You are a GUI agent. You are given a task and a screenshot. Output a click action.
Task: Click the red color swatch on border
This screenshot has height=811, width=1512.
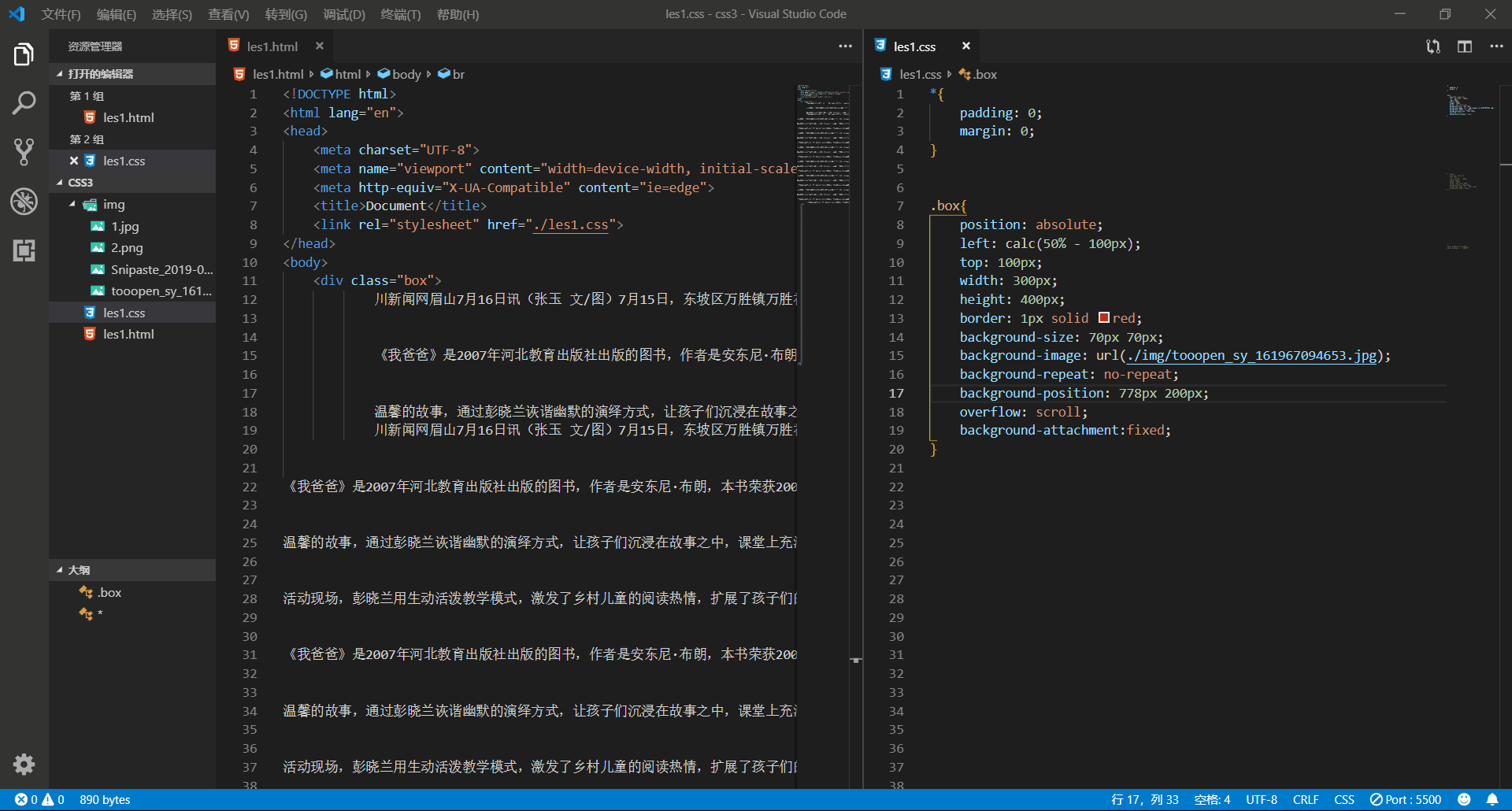pyautogui.click(x=1103, y=318)
